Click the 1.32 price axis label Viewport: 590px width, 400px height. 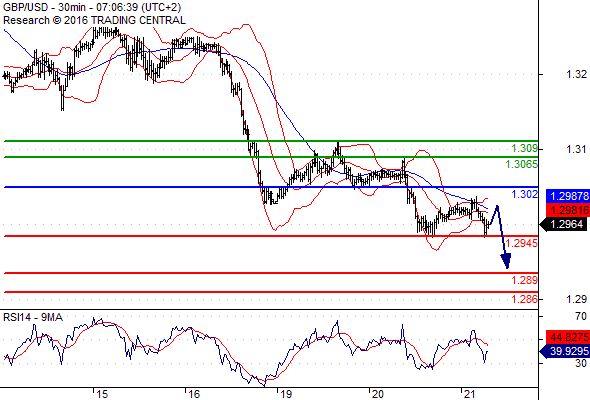point(576,74)
